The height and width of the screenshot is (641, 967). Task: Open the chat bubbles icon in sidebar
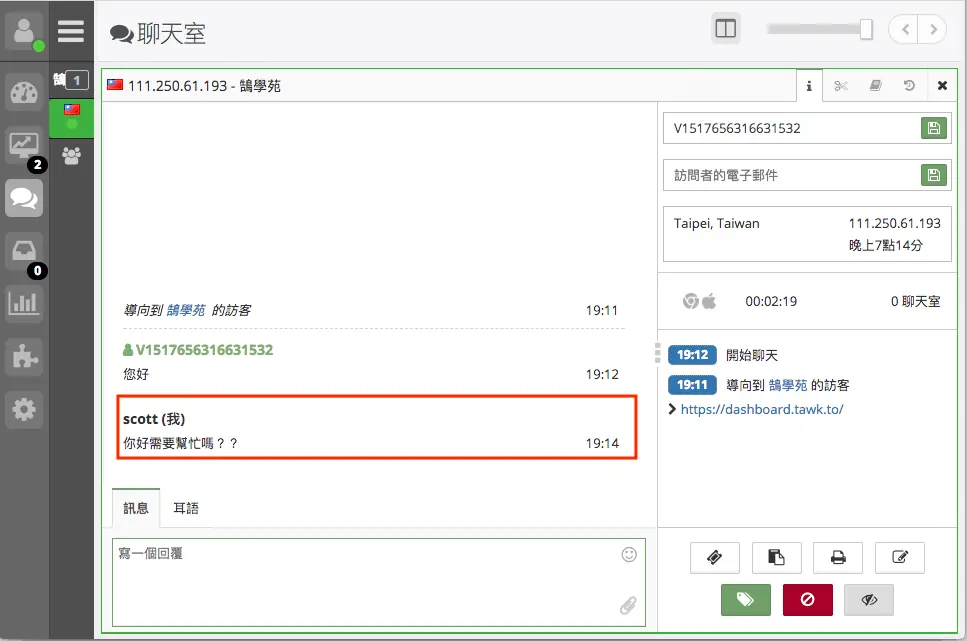pyautogui.click(x=24, y=198)
